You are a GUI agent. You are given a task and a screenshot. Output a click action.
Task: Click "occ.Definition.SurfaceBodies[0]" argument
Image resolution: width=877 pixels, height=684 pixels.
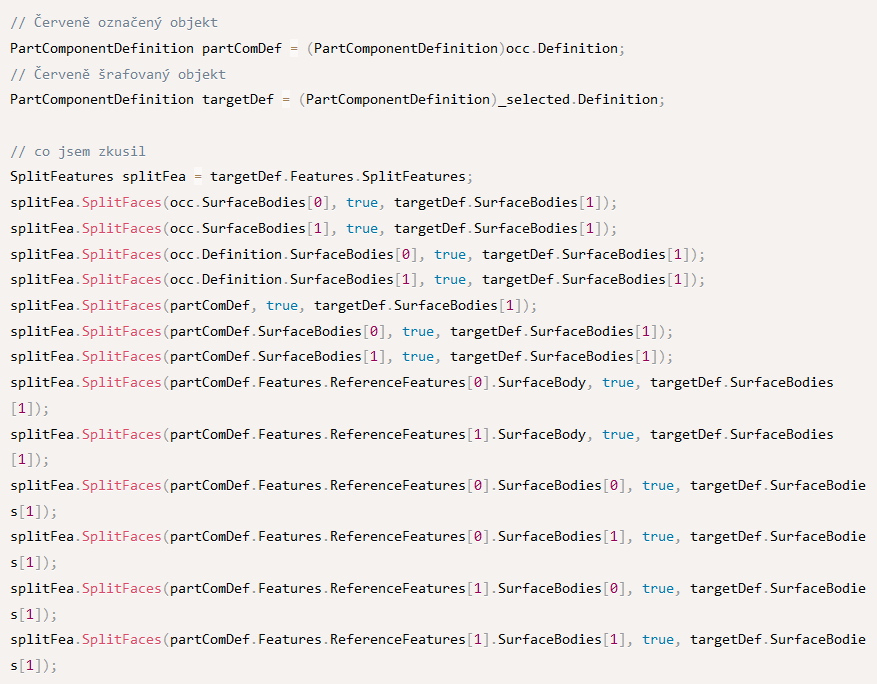pos(294,254)
